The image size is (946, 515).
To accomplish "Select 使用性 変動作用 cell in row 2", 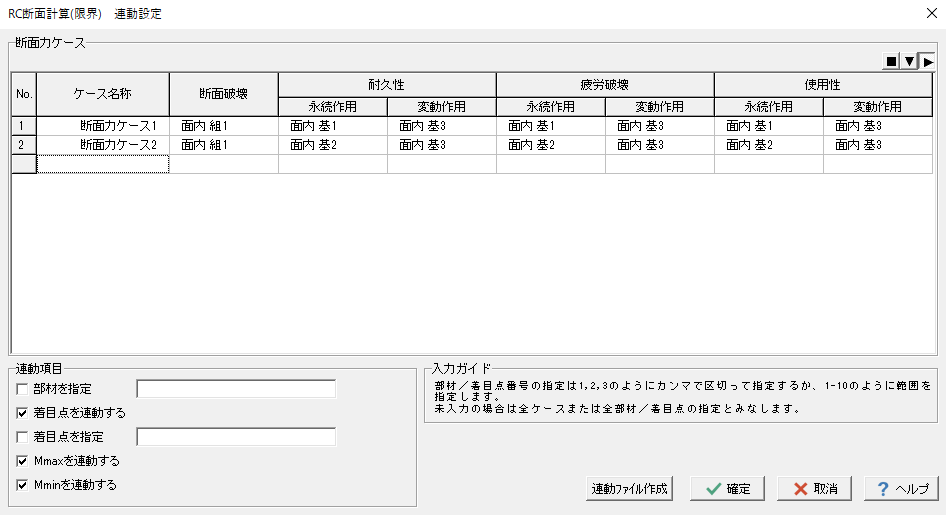I will click(x=878, y=145).
